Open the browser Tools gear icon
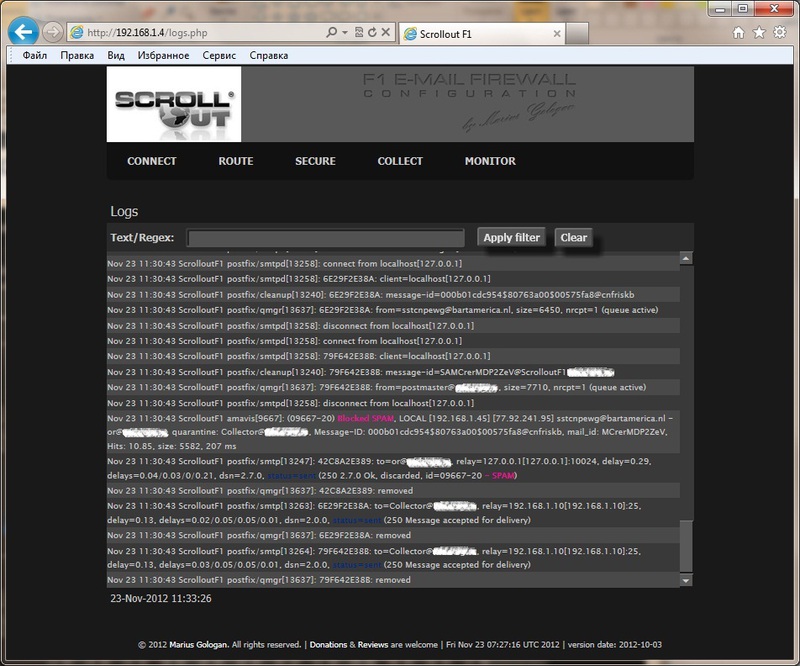The height and width of the screenshot is (666, 800). pyautogui.click(x=780, y=33)
